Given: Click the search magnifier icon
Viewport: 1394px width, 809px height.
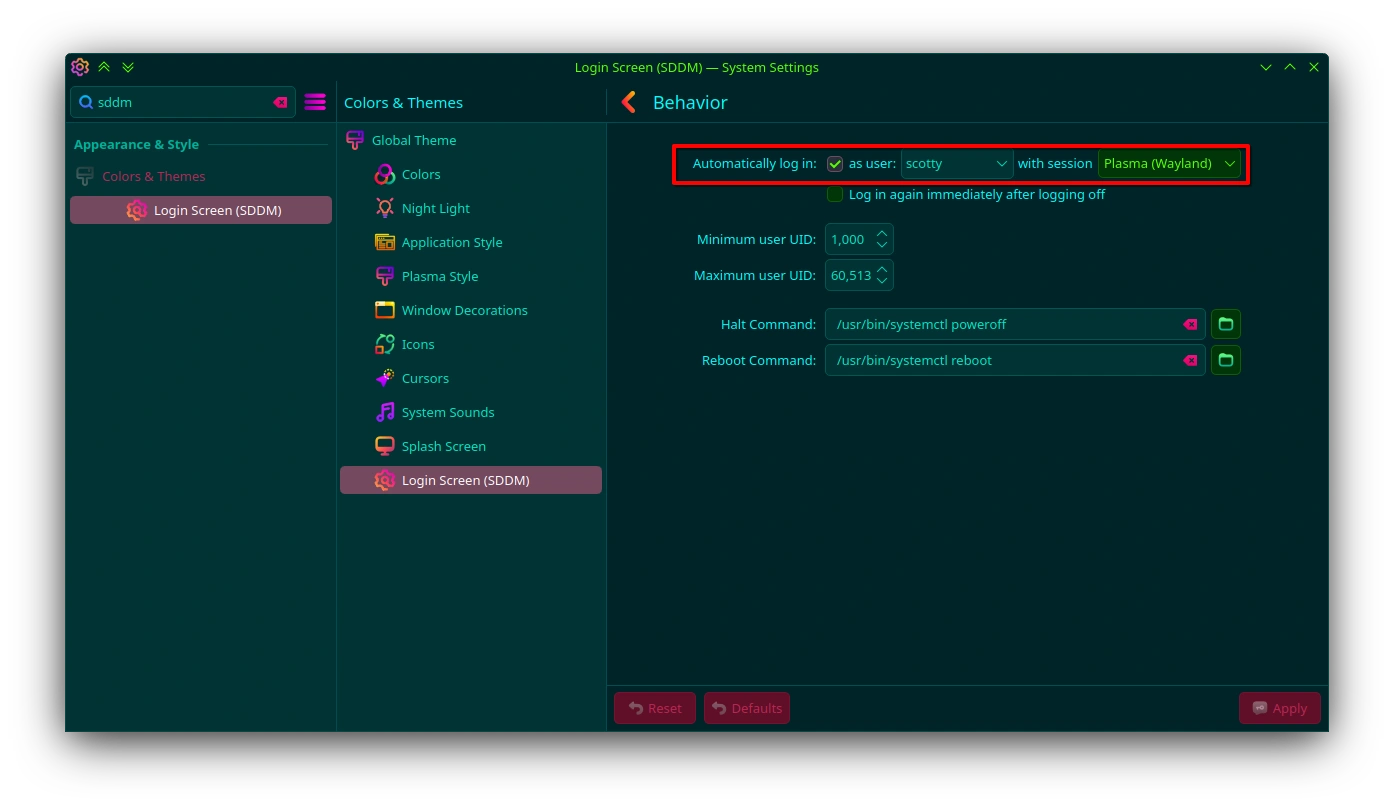Looking at the screenshot, I should [x=86, y=102].
